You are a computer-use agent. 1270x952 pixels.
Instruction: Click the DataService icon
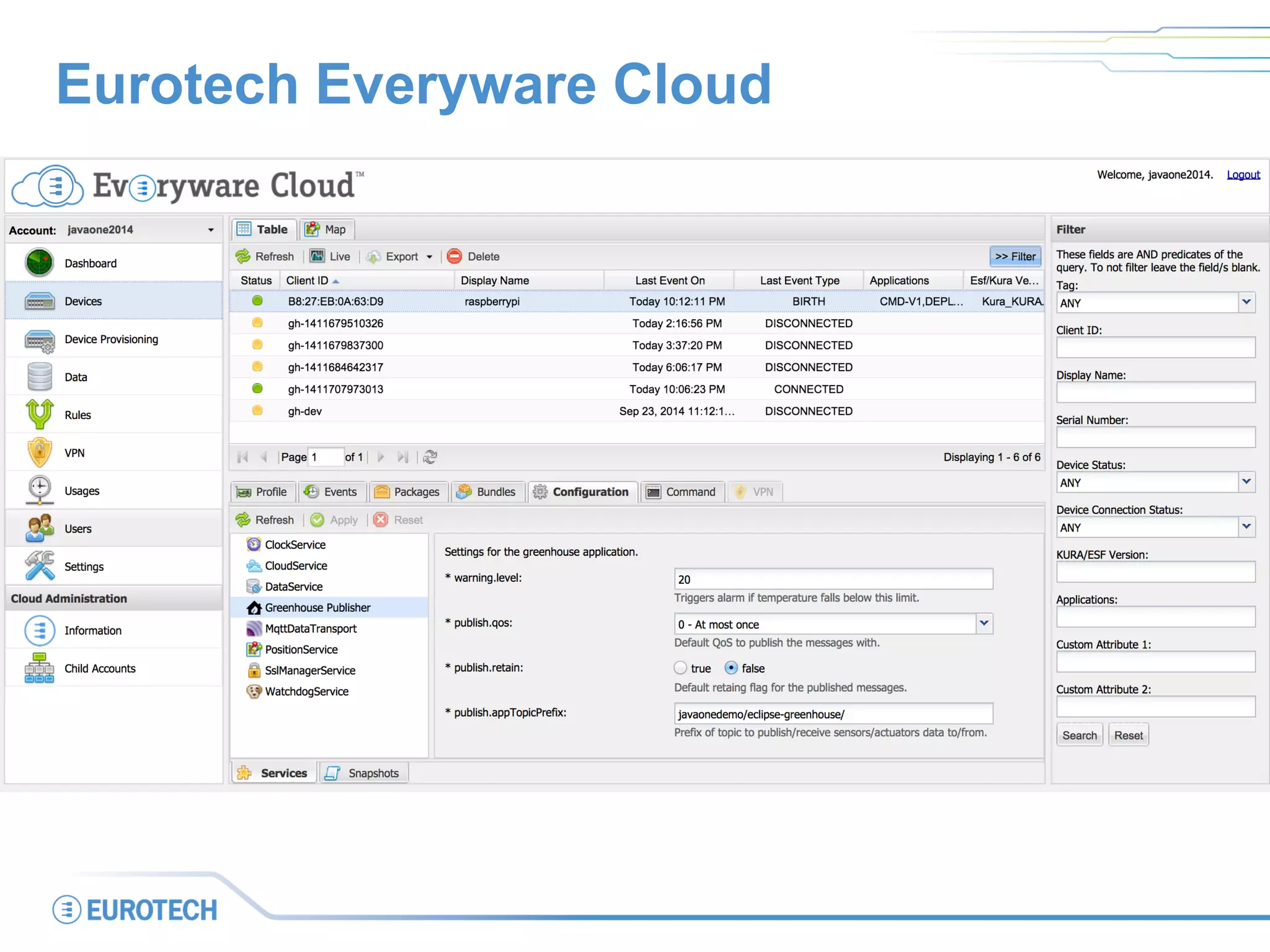click(254, 586)
